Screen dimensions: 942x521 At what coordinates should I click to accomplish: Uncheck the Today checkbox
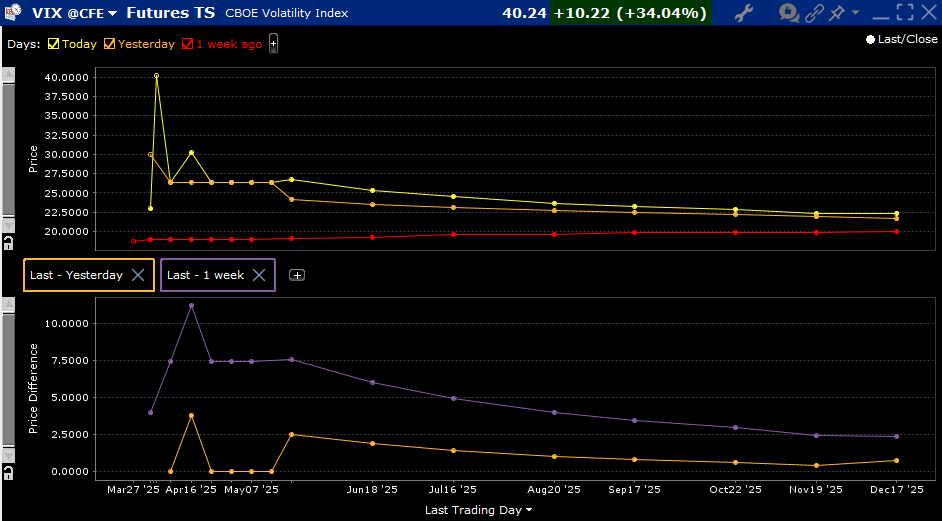(53, 44)
